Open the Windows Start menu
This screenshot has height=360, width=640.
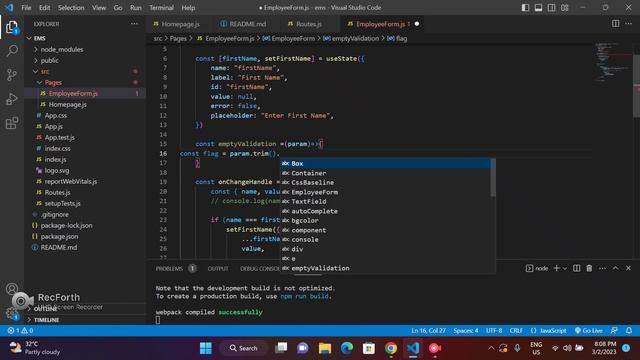(206, 348)
